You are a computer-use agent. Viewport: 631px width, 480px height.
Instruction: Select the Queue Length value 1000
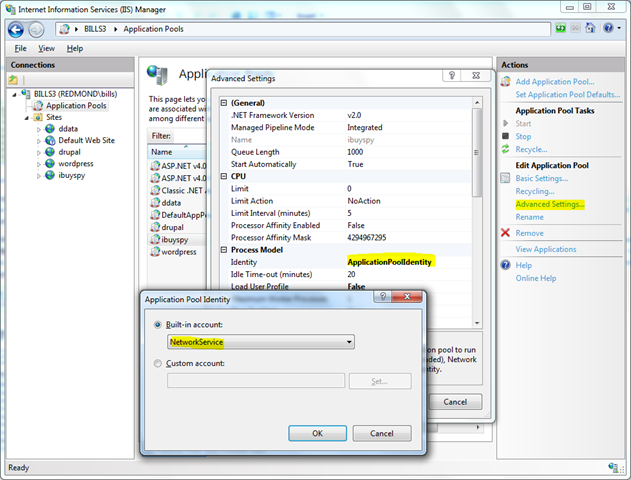click(x=355, y=152)
